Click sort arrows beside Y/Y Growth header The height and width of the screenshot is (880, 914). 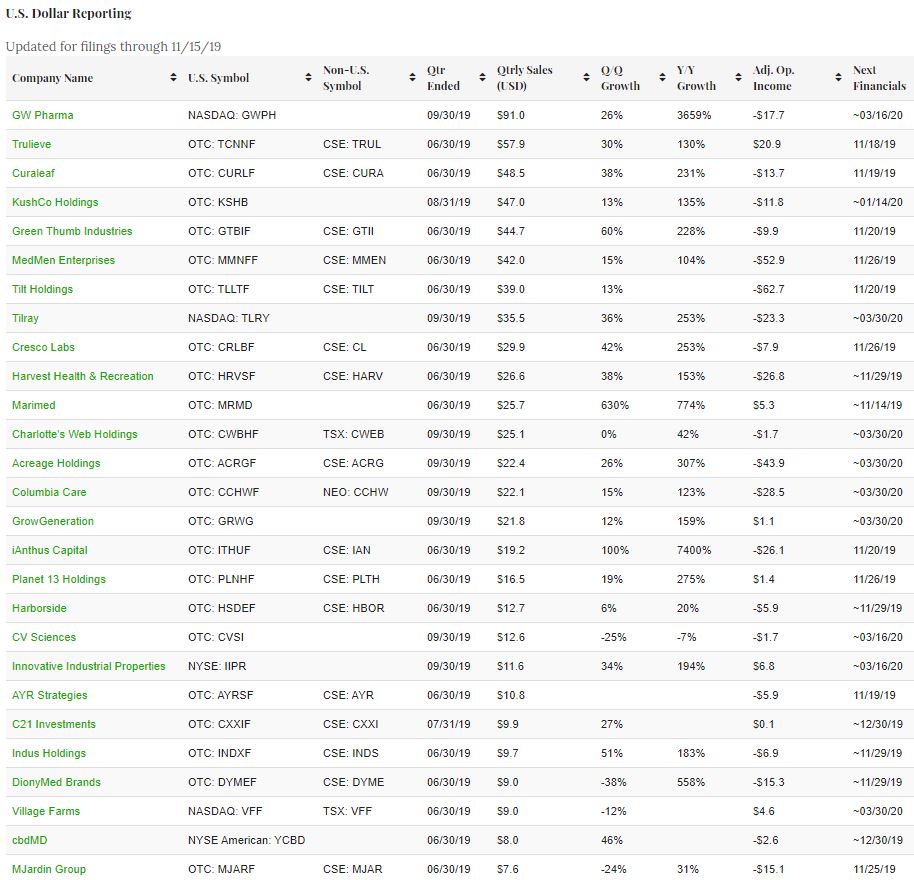point(737,78)
